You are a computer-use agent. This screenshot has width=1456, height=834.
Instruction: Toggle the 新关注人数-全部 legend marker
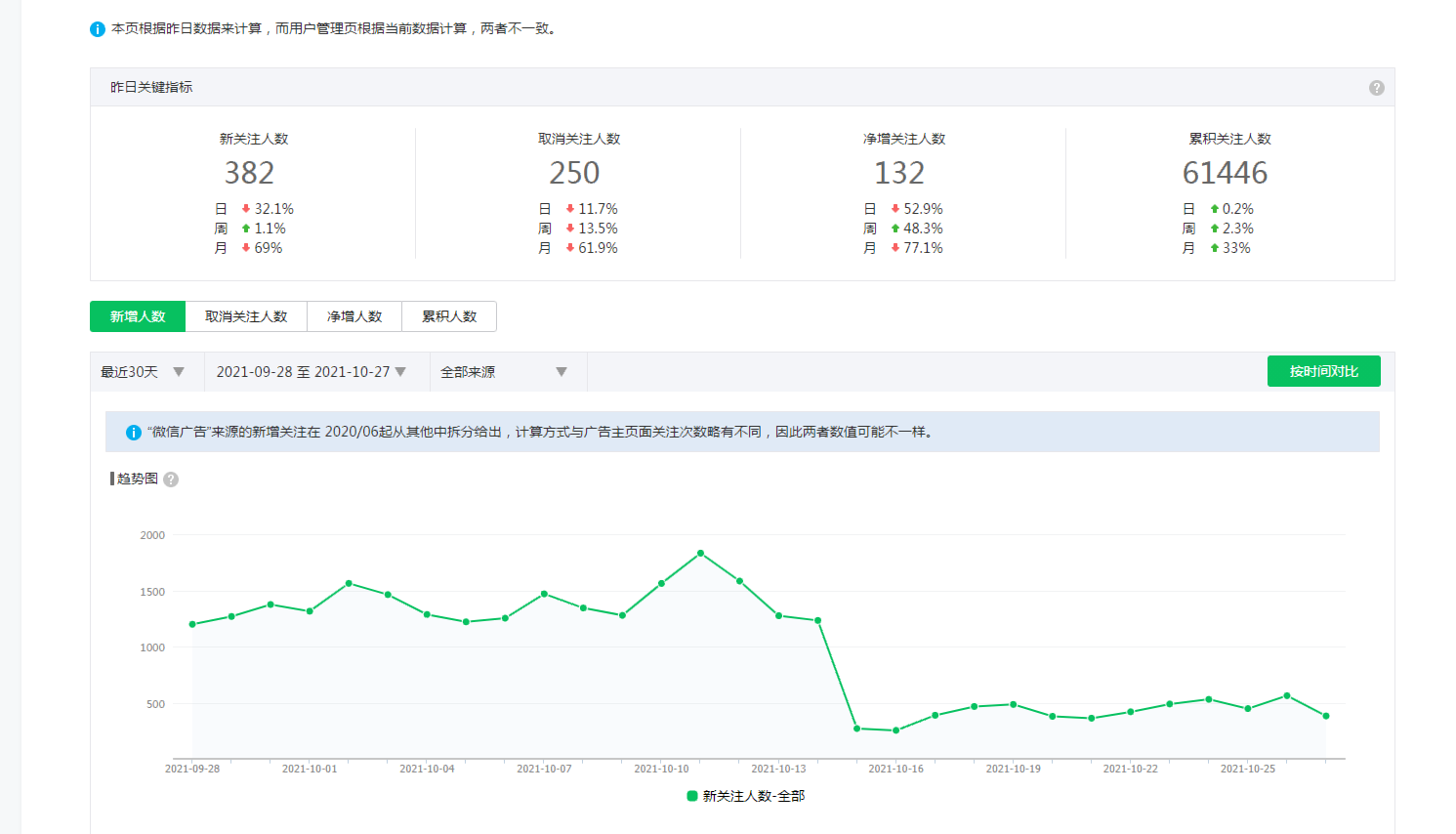tap(692, 796)
